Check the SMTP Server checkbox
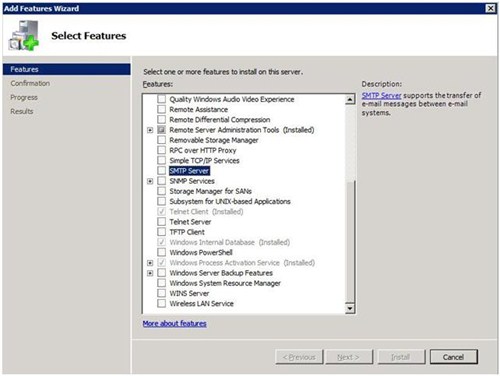The height and width of the screenshot is (376, 500). pyautogui.click(x=162, y=170)
